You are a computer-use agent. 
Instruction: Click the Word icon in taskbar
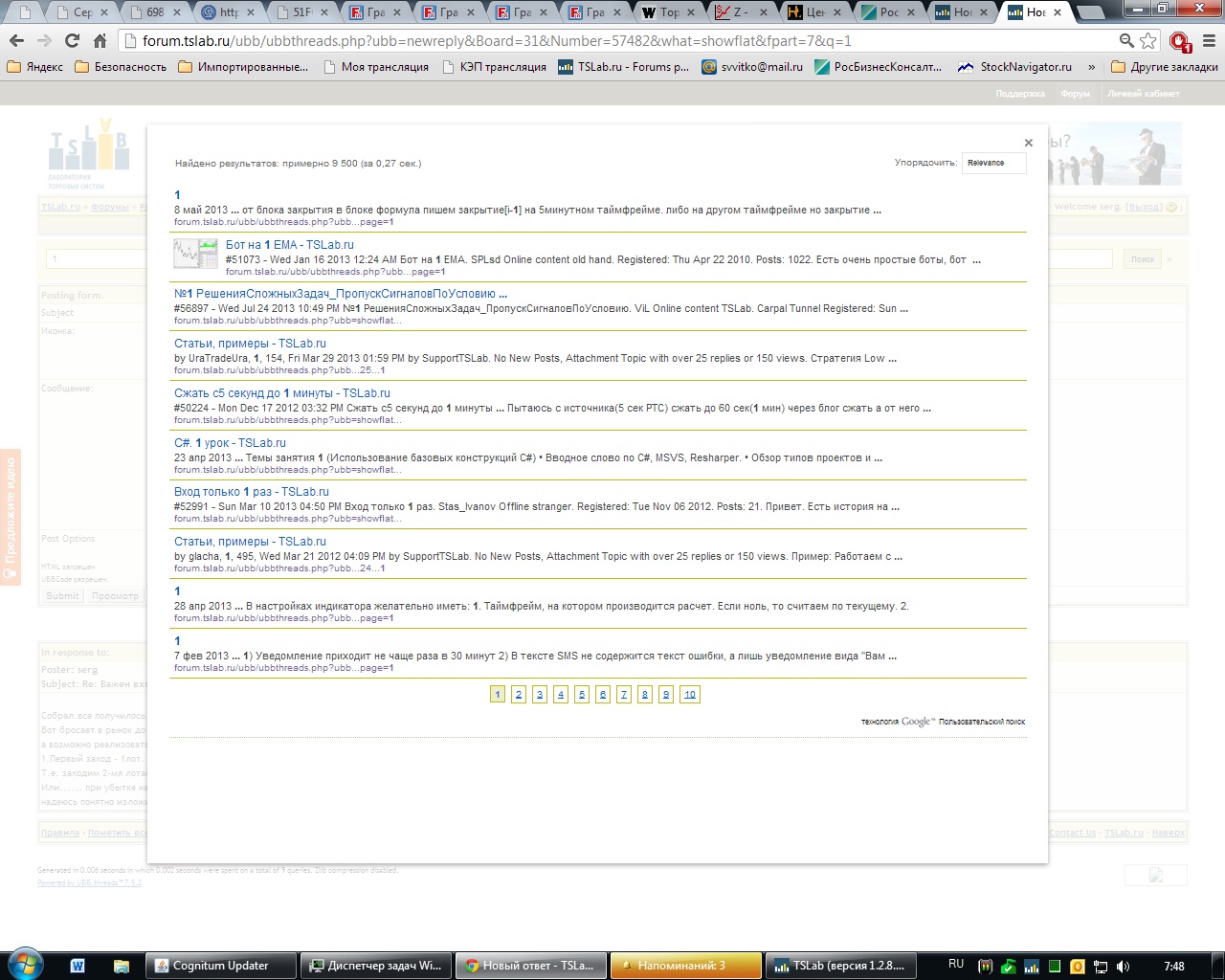(x=78, y=966)
